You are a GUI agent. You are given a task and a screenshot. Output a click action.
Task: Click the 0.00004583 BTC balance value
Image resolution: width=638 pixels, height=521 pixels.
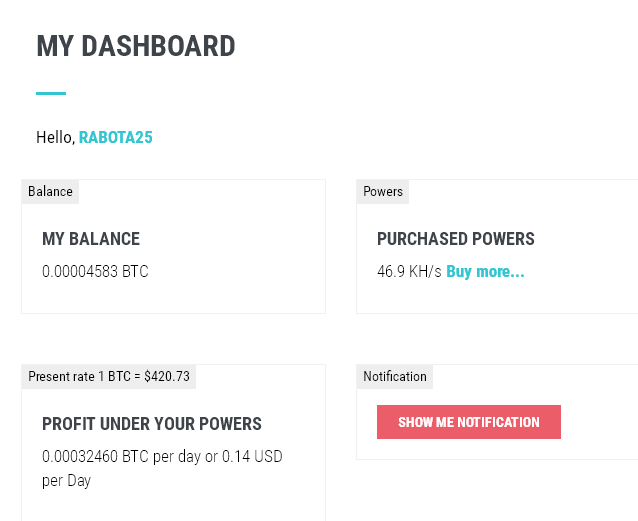pos(95,271)
